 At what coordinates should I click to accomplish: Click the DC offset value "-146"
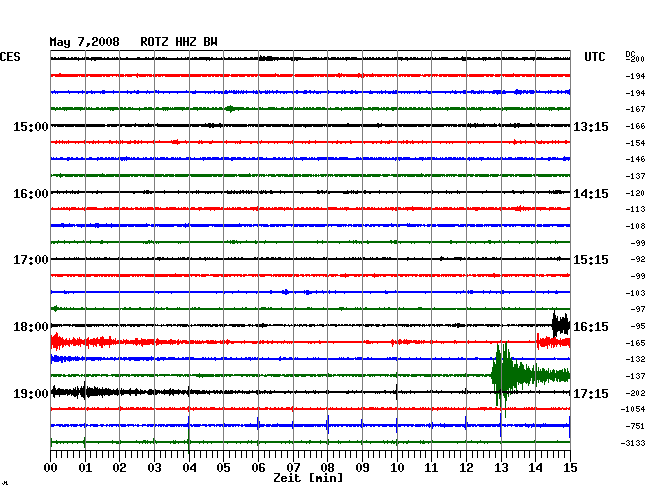tap(635, 159)
